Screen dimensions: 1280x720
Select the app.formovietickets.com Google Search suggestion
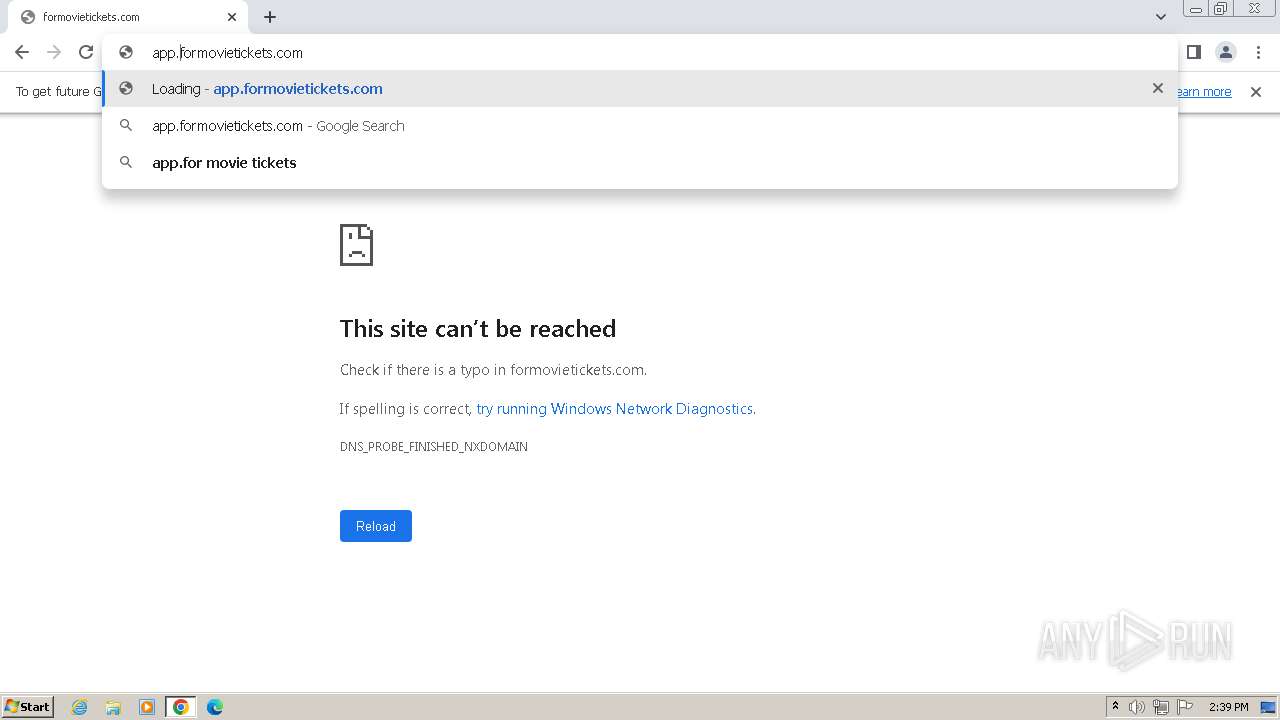640,126
